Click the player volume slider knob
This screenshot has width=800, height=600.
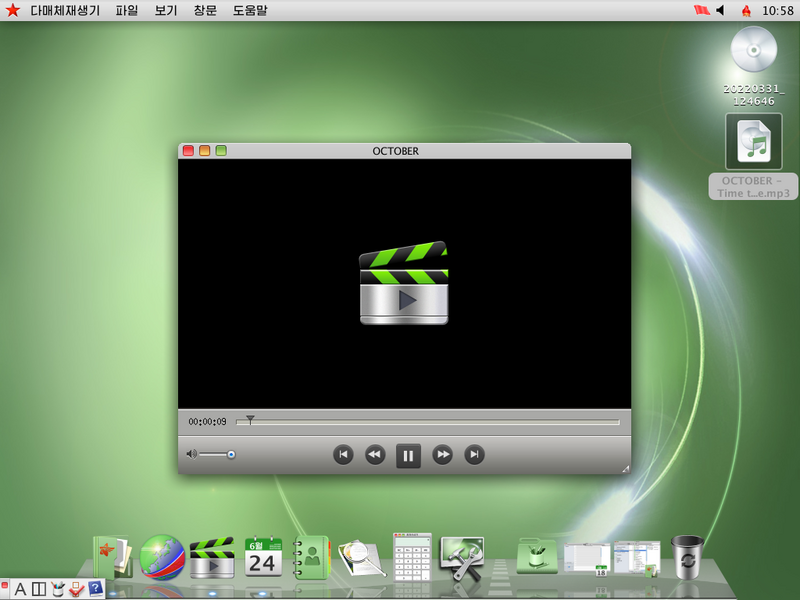pos(231,454)
